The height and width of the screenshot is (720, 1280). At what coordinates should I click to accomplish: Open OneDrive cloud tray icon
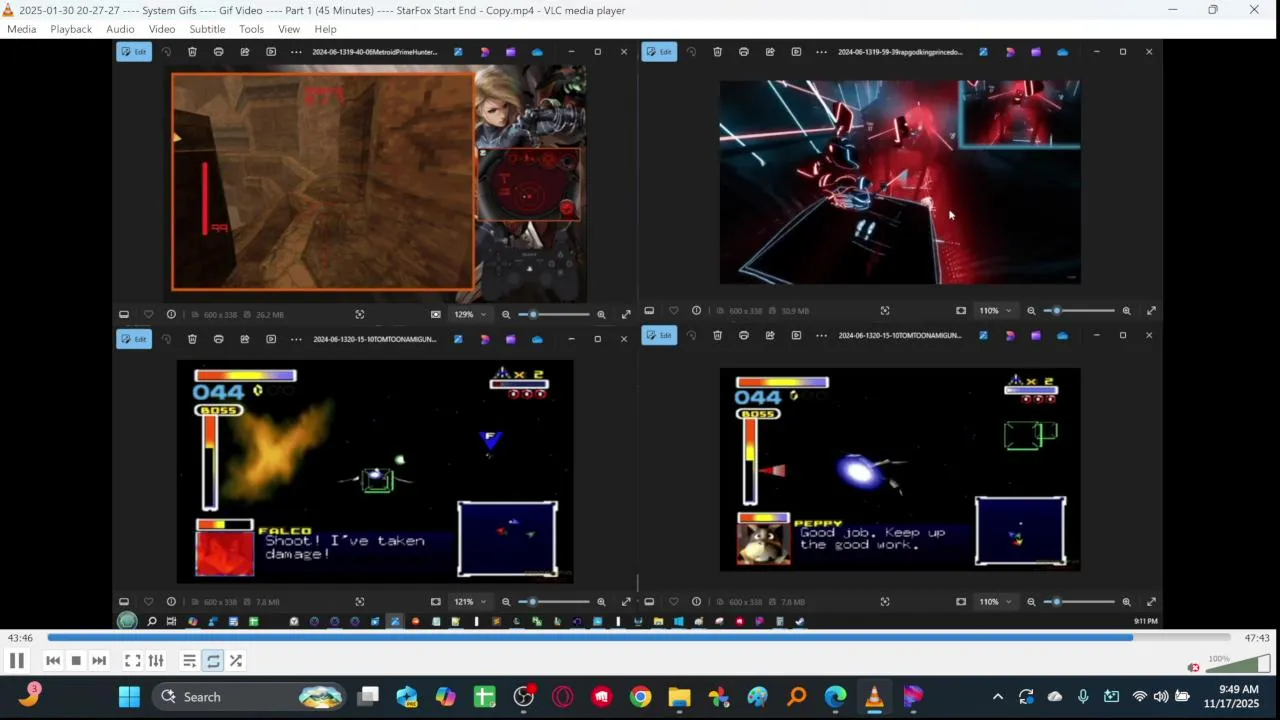1055,697
